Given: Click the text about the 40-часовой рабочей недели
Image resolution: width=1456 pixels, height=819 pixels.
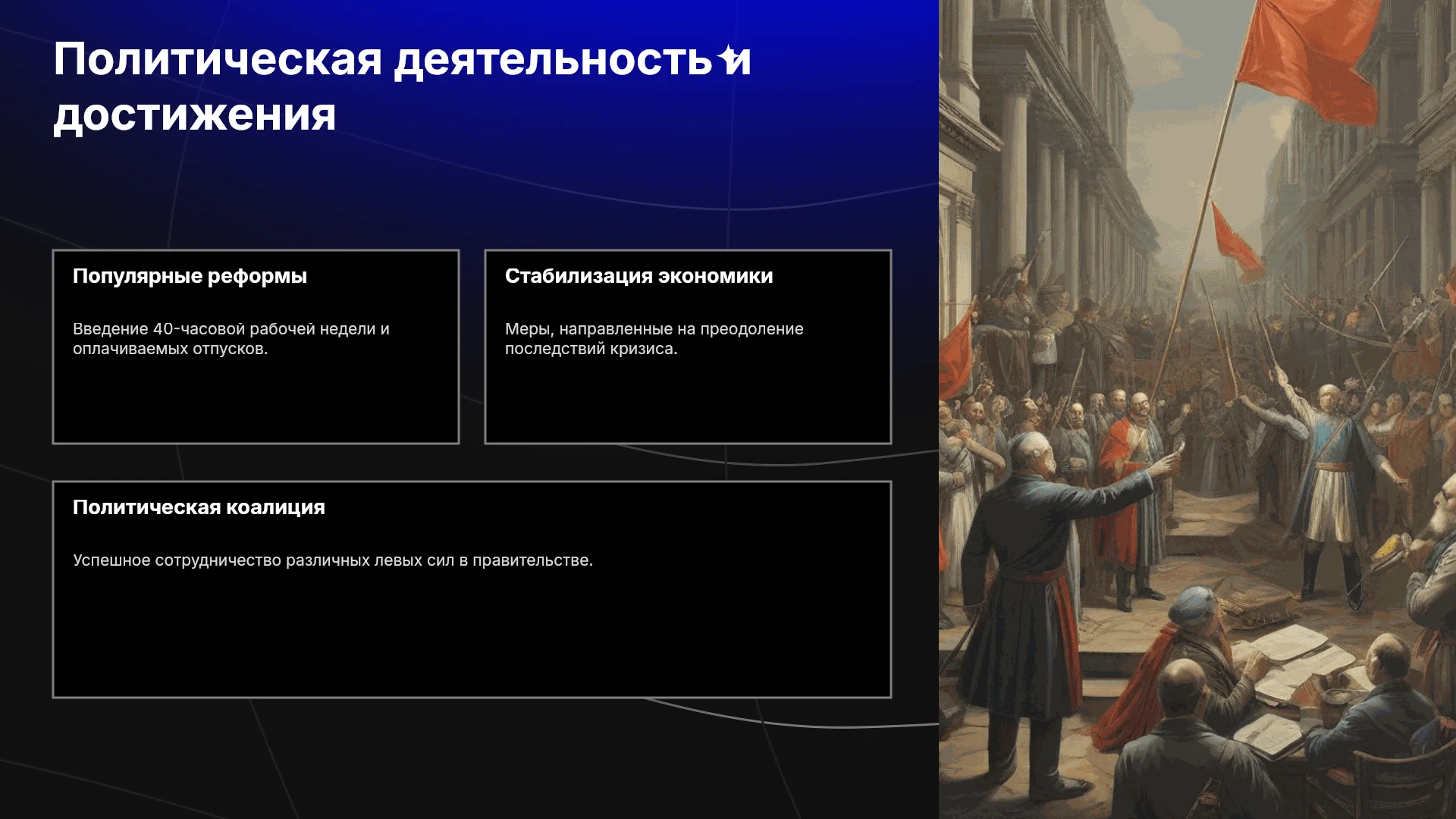Looking at the screenshot, I should [x=231, y=339].
